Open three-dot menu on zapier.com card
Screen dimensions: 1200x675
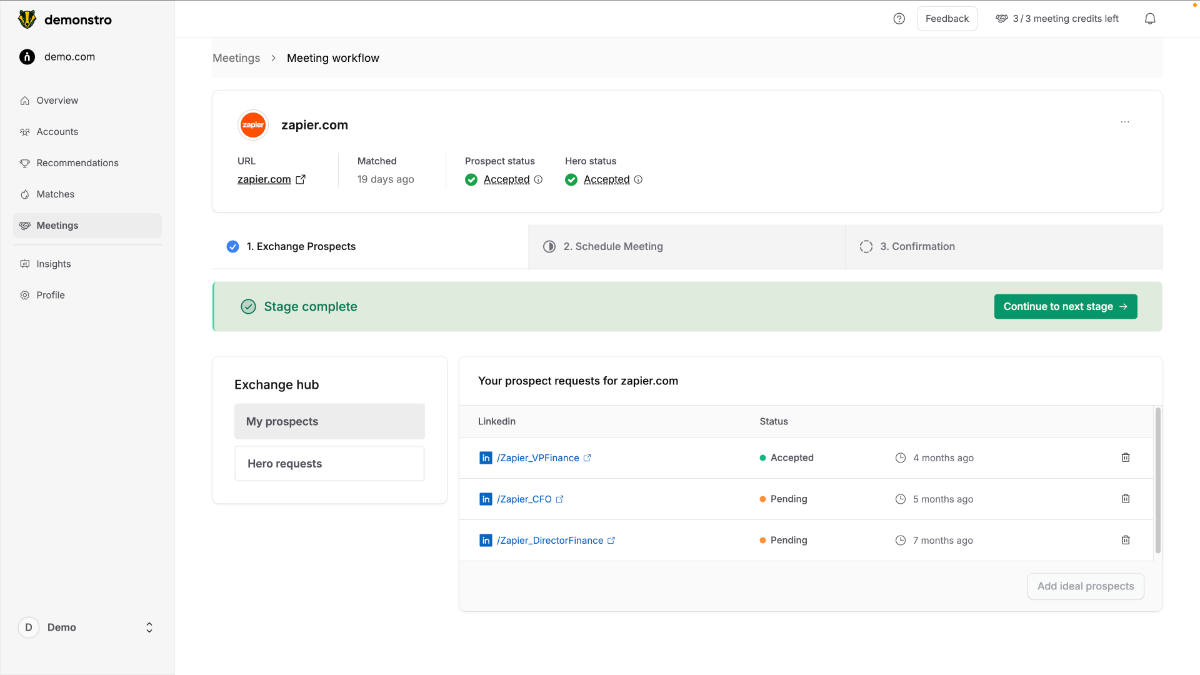point(1125,122)
